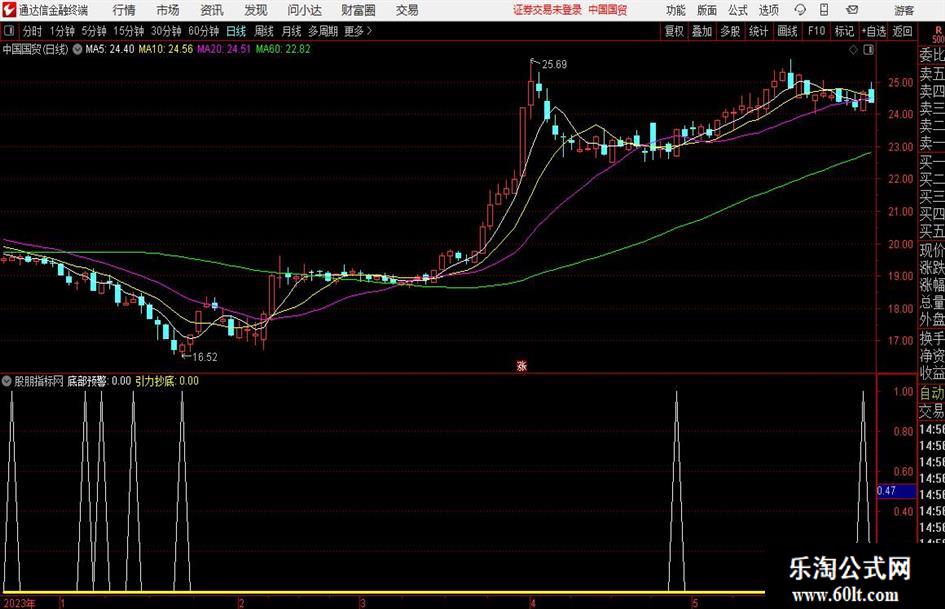
Task: Switch to 分时 chart
Action: [x=32, y=31]
